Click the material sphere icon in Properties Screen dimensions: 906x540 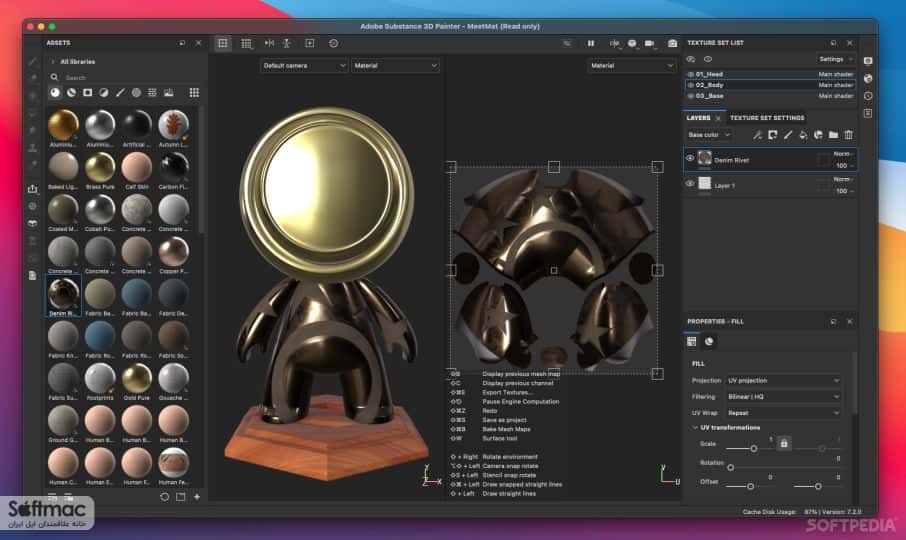(709, 341)
